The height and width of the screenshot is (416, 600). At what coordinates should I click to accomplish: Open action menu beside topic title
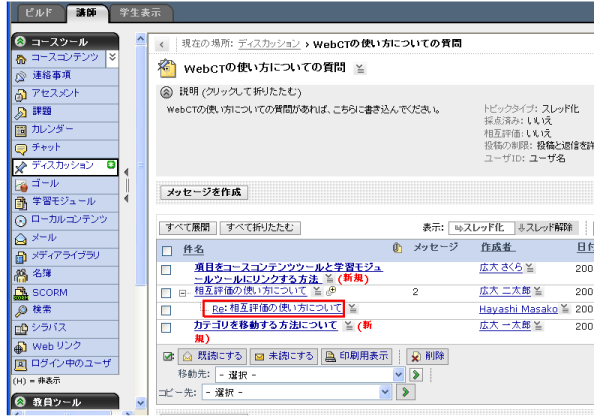click(360, 69)
